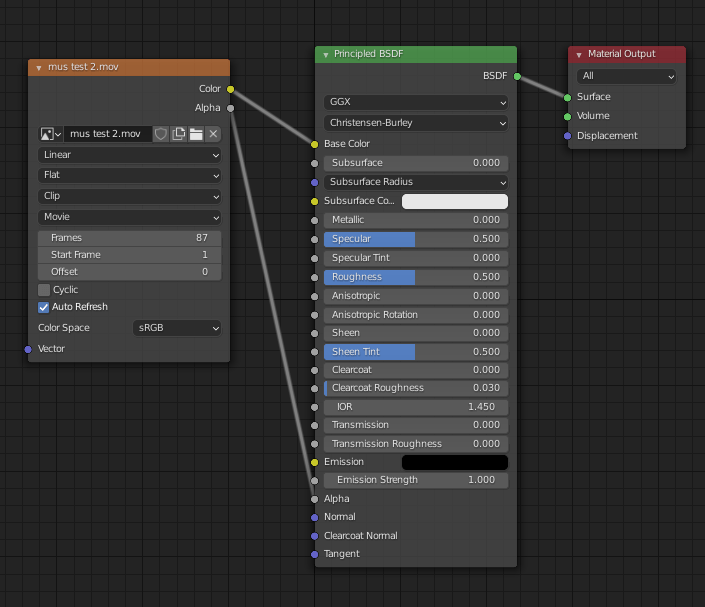Click the Subsurface value slider
This screenshot has width=705, height=607.
(x=416, y=163)
